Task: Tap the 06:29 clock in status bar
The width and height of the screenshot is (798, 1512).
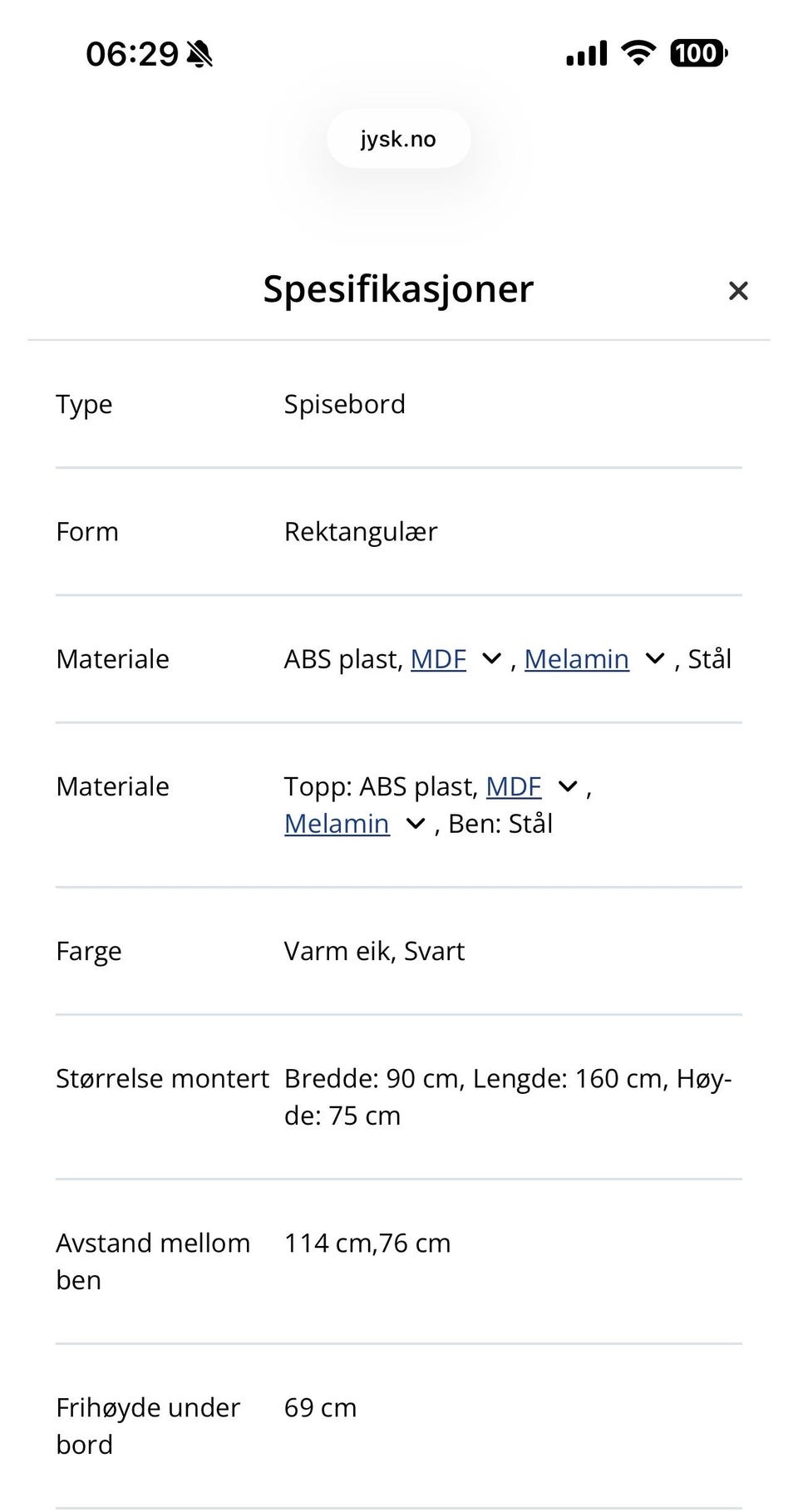Action: [132, 55]
